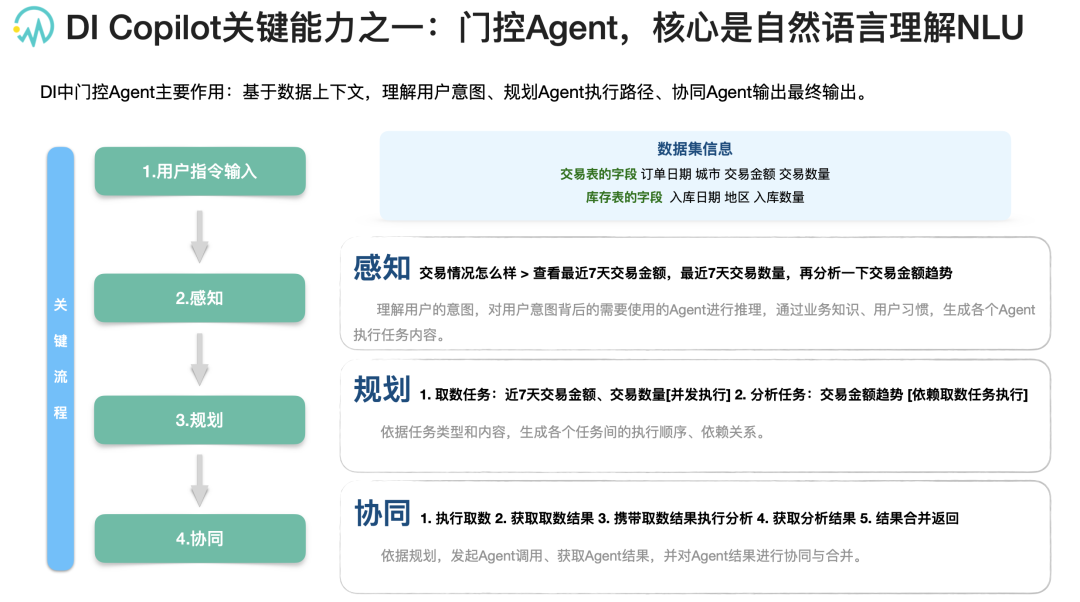Select the 4.协同 step box
1080x602 pixels.
[x=200, y=538]
